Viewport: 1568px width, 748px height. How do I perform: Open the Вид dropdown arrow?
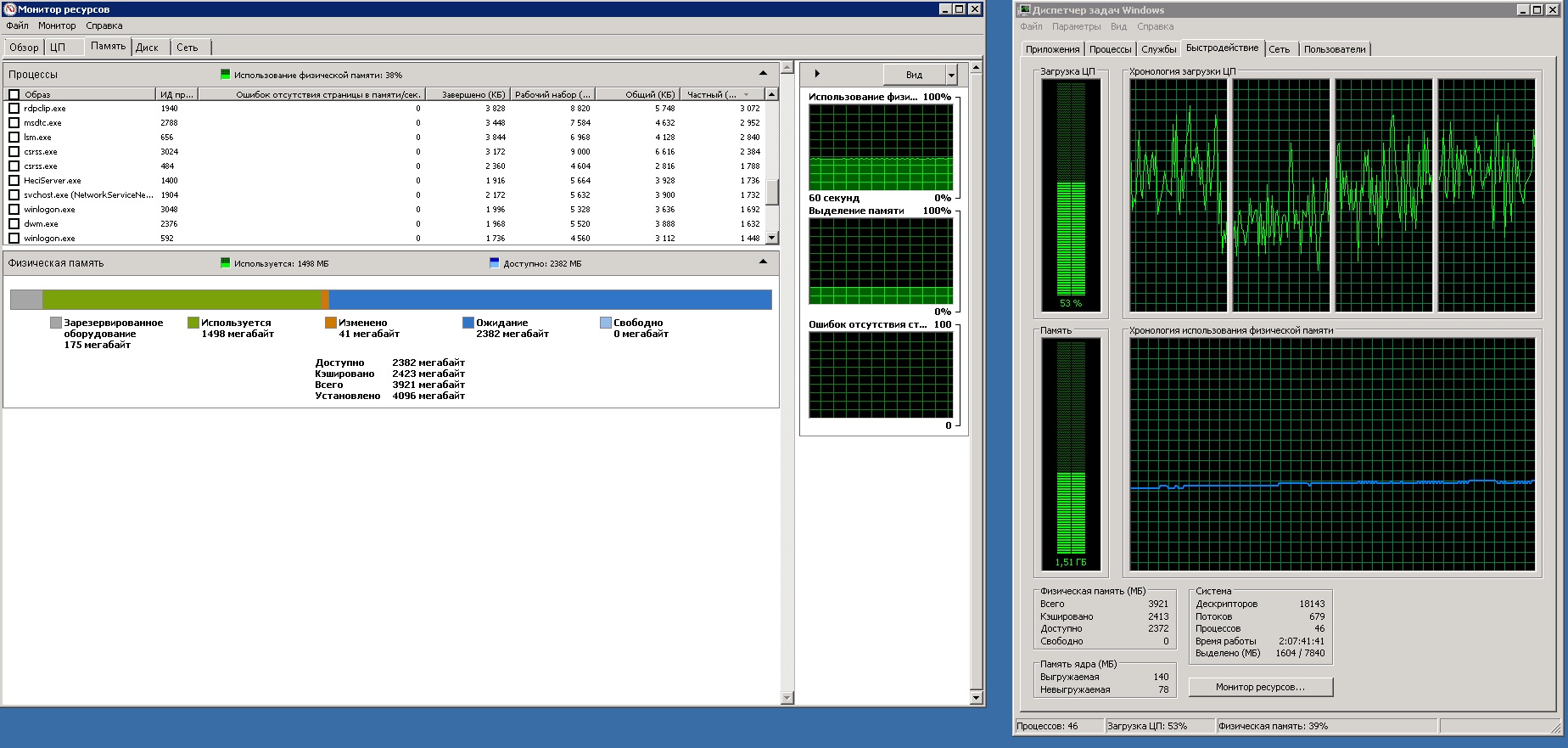tap(951, 75)
